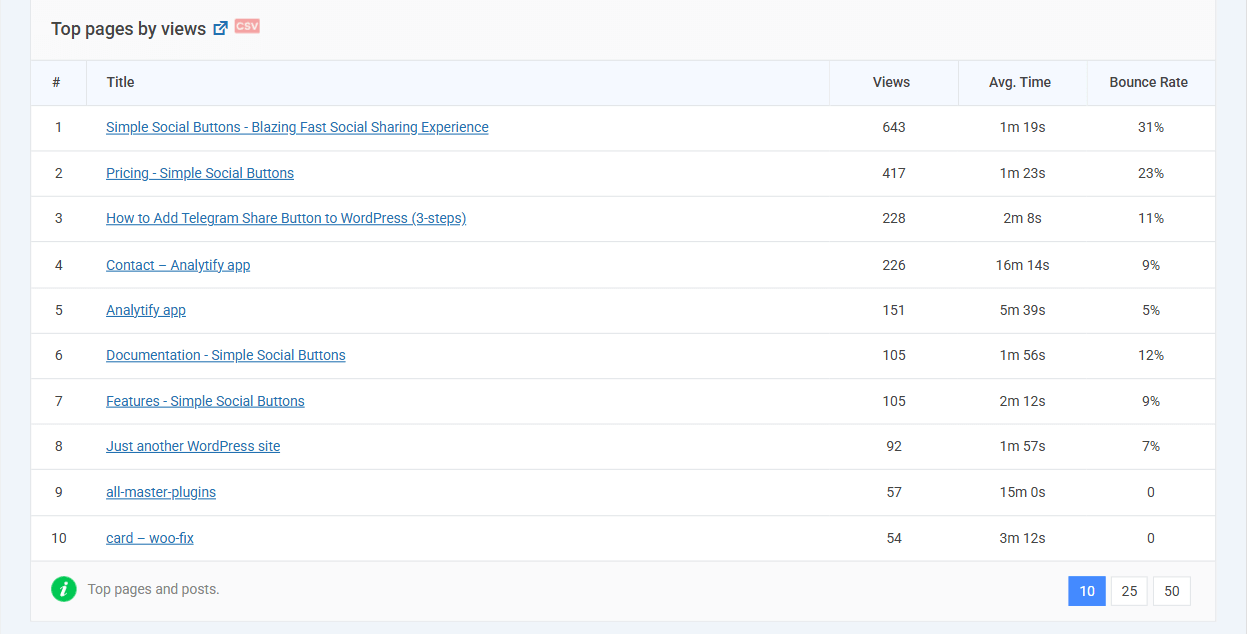Click the Views column header

pyautogui.click(x=893, y=83)
